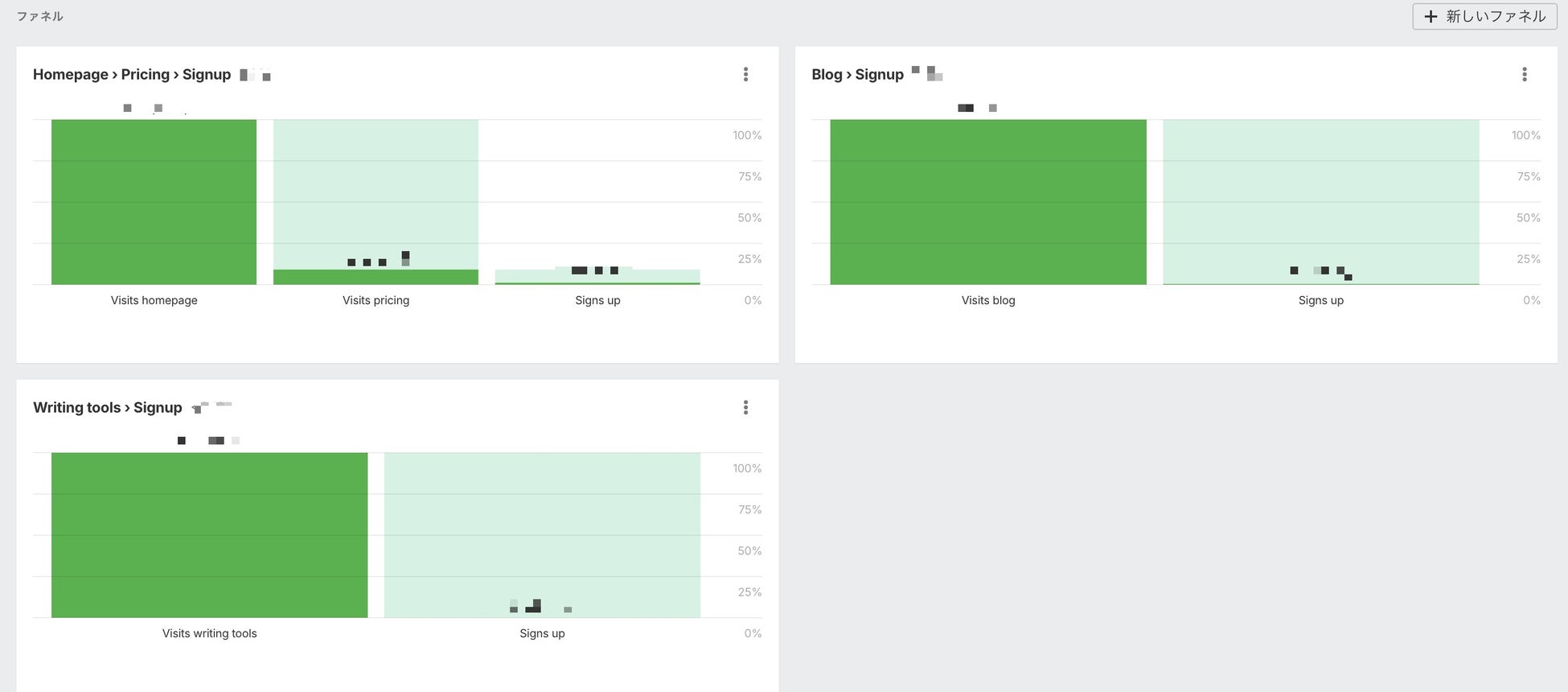Click the dark green Visits homepage bar
The height and width of the screenshot is (692, 1568).
[x=154, y=201]
